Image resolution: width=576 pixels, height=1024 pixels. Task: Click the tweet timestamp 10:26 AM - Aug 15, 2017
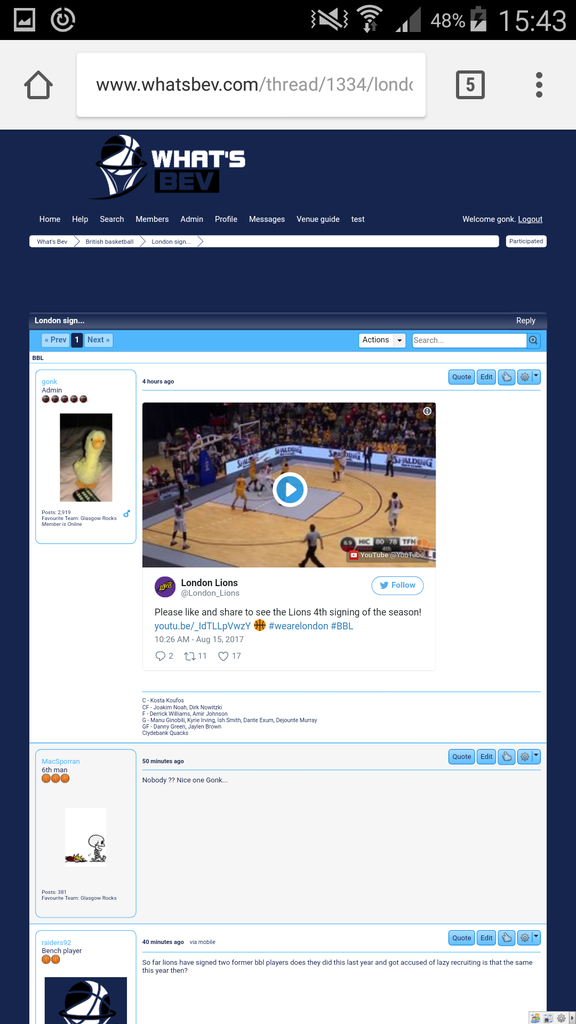(x=199, y=639)
